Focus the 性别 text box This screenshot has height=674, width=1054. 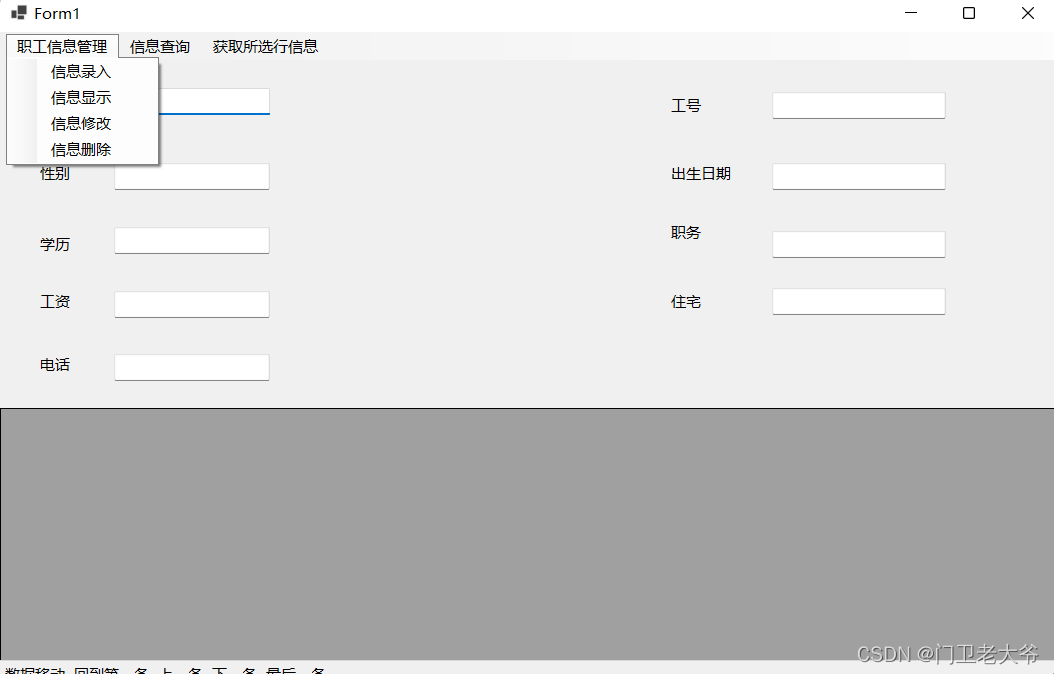[x=192, y=176]
